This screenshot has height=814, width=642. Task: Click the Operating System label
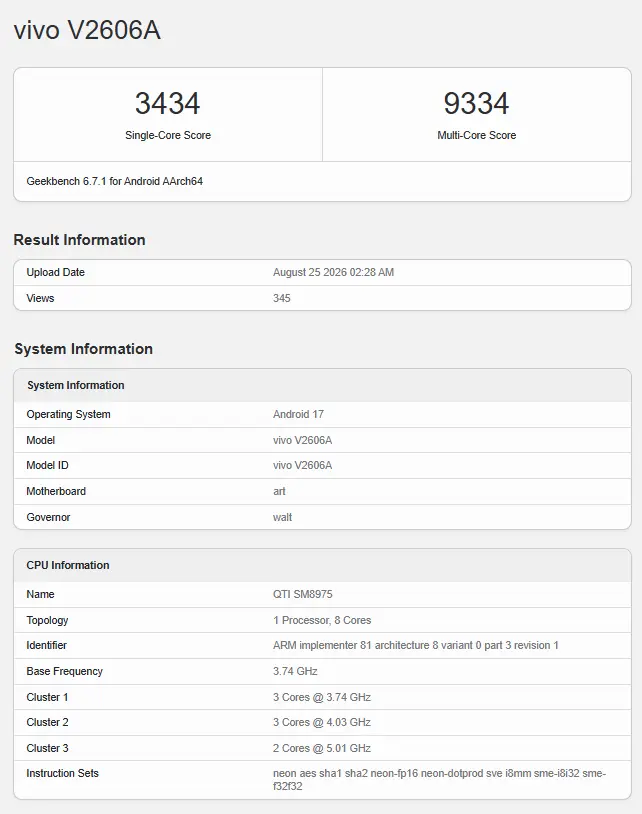pos(69,414)
